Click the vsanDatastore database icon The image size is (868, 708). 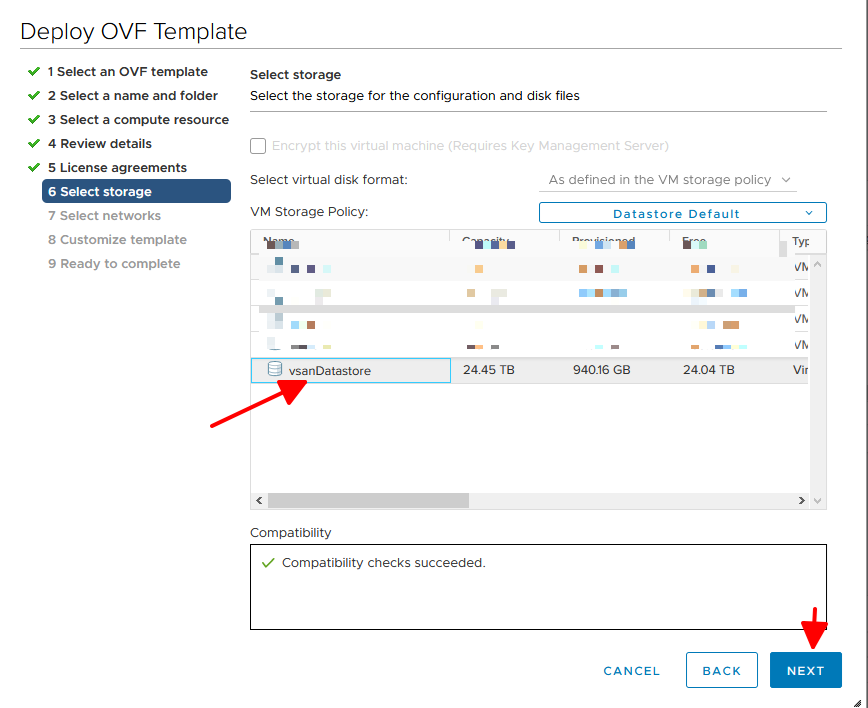pyautogui.click(x=274, y=370)
